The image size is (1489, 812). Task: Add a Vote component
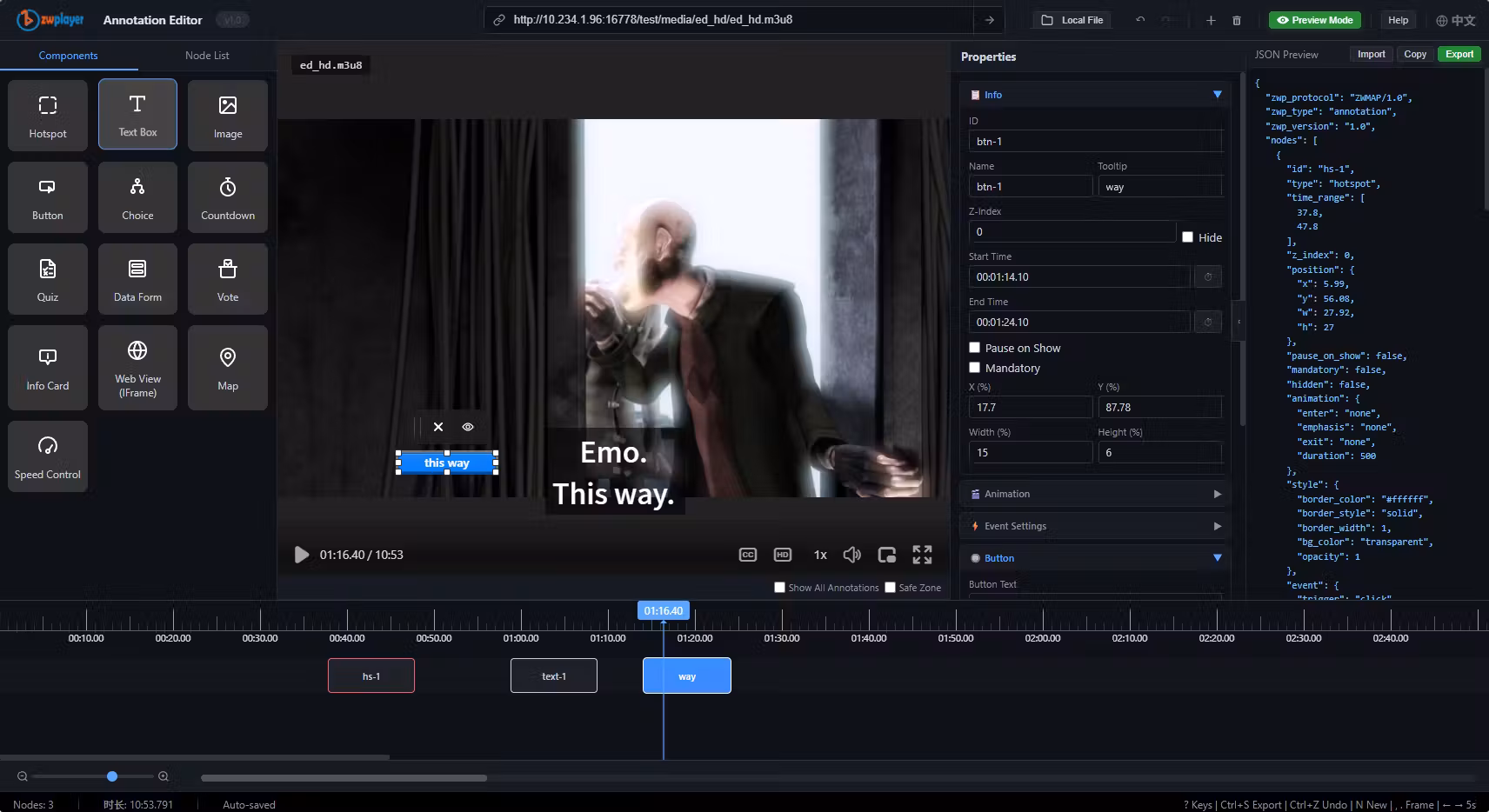[228, 279]
